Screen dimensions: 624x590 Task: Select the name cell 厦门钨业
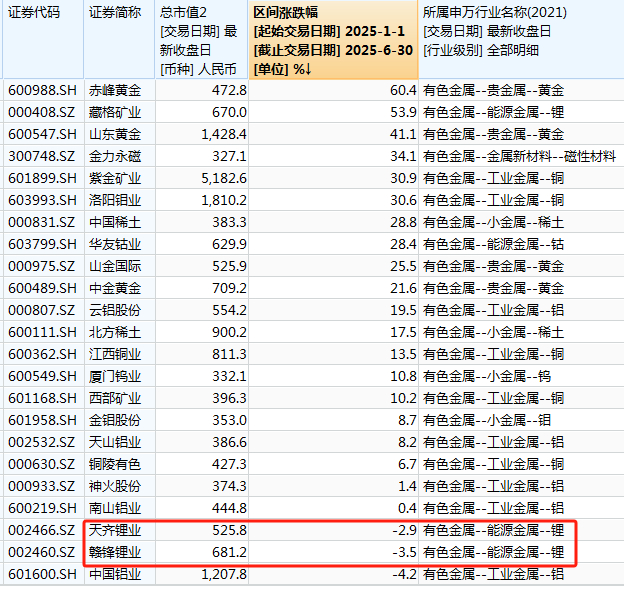(x=115, y=376)
